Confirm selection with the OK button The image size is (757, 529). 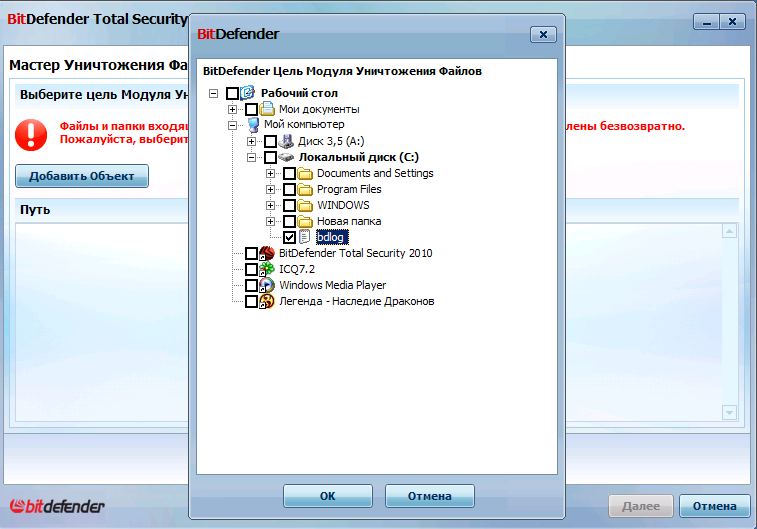click(327, 496)
